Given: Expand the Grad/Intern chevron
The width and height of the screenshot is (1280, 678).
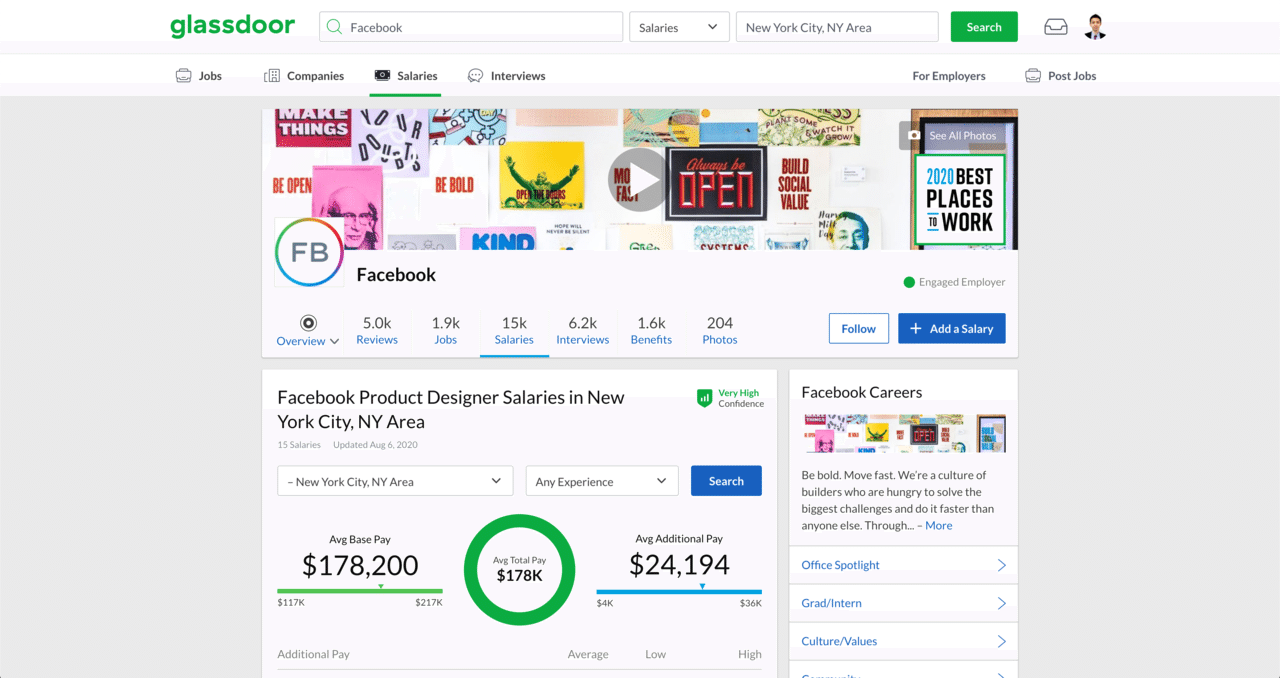Looking at the screenshot, I should pos(1002,603).
